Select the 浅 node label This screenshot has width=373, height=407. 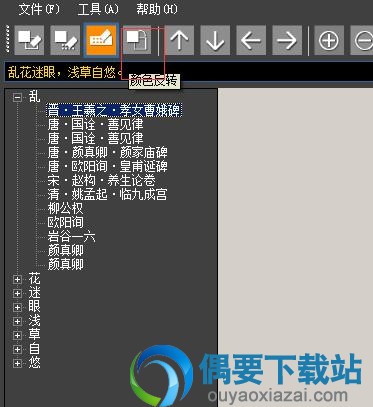click(34, 321)
